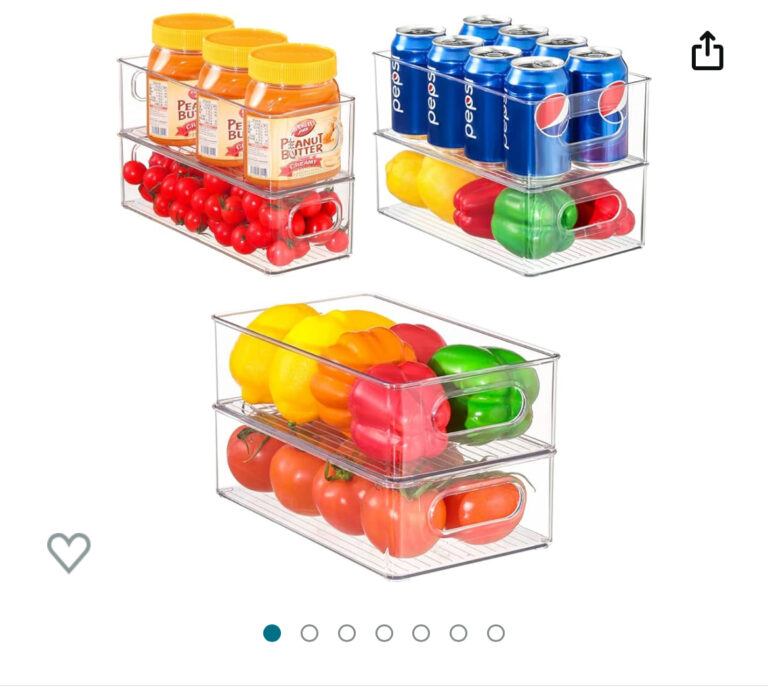This screenshot has height=686, width=768.
Task: Click the front Pepsi can with logo
Action: [537, 118]
